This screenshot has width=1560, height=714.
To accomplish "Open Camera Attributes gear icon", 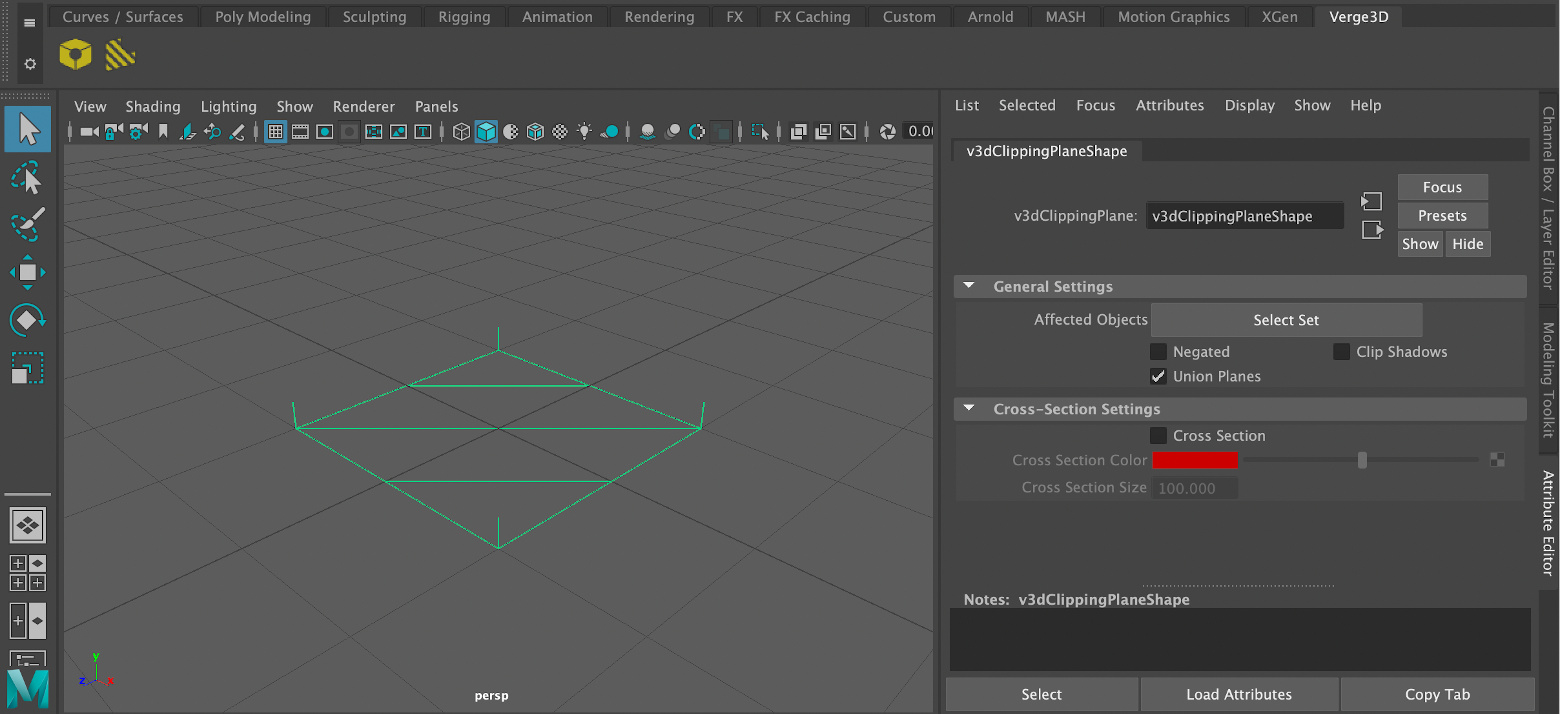I will click(x=138, y=131).
